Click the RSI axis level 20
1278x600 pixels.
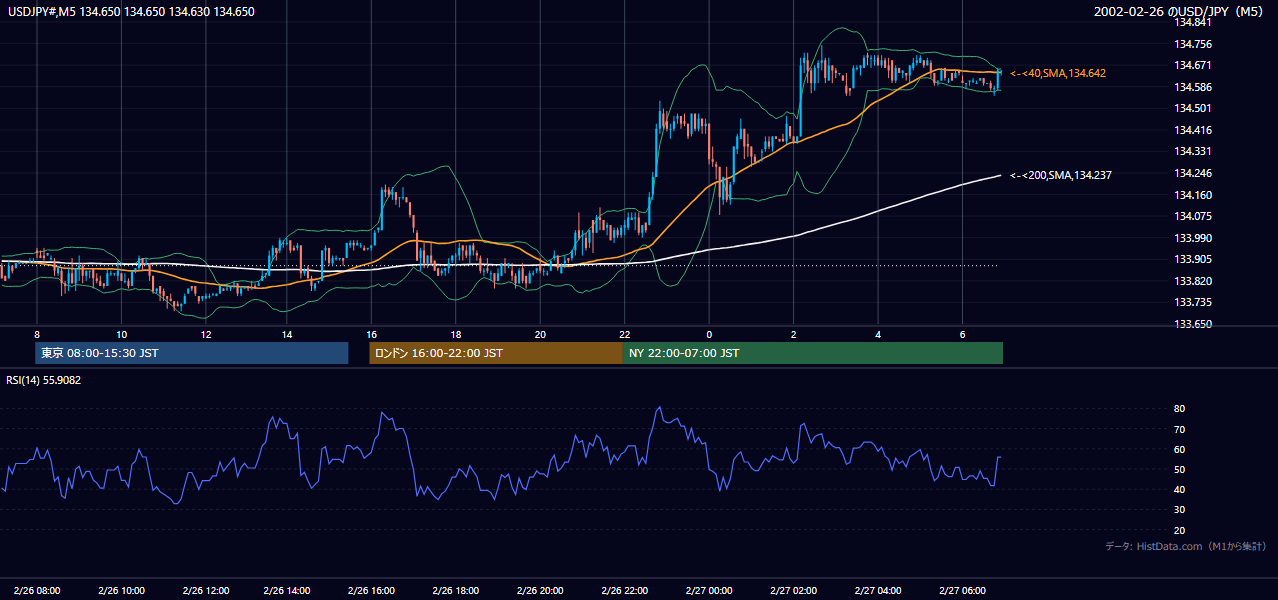pos(1179,530)
